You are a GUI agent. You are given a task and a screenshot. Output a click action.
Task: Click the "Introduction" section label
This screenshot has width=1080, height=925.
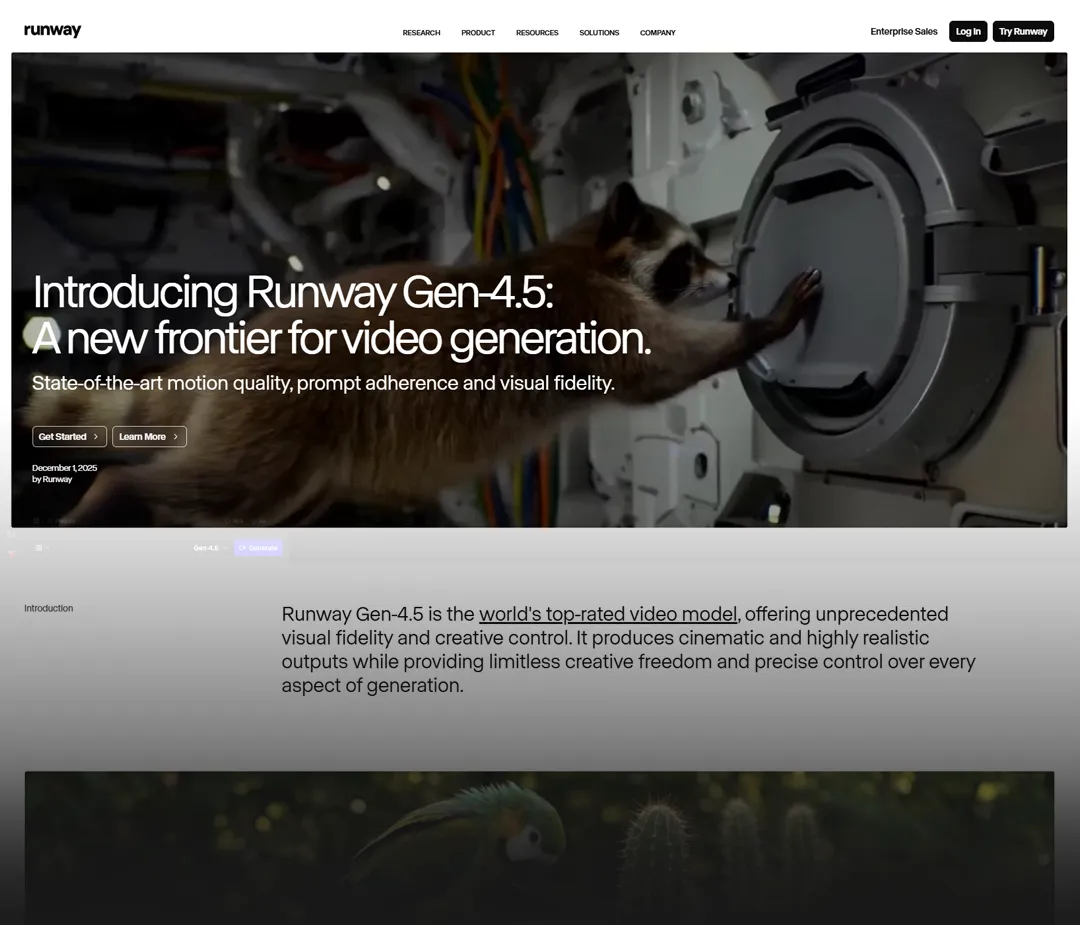tap(48, 608)
